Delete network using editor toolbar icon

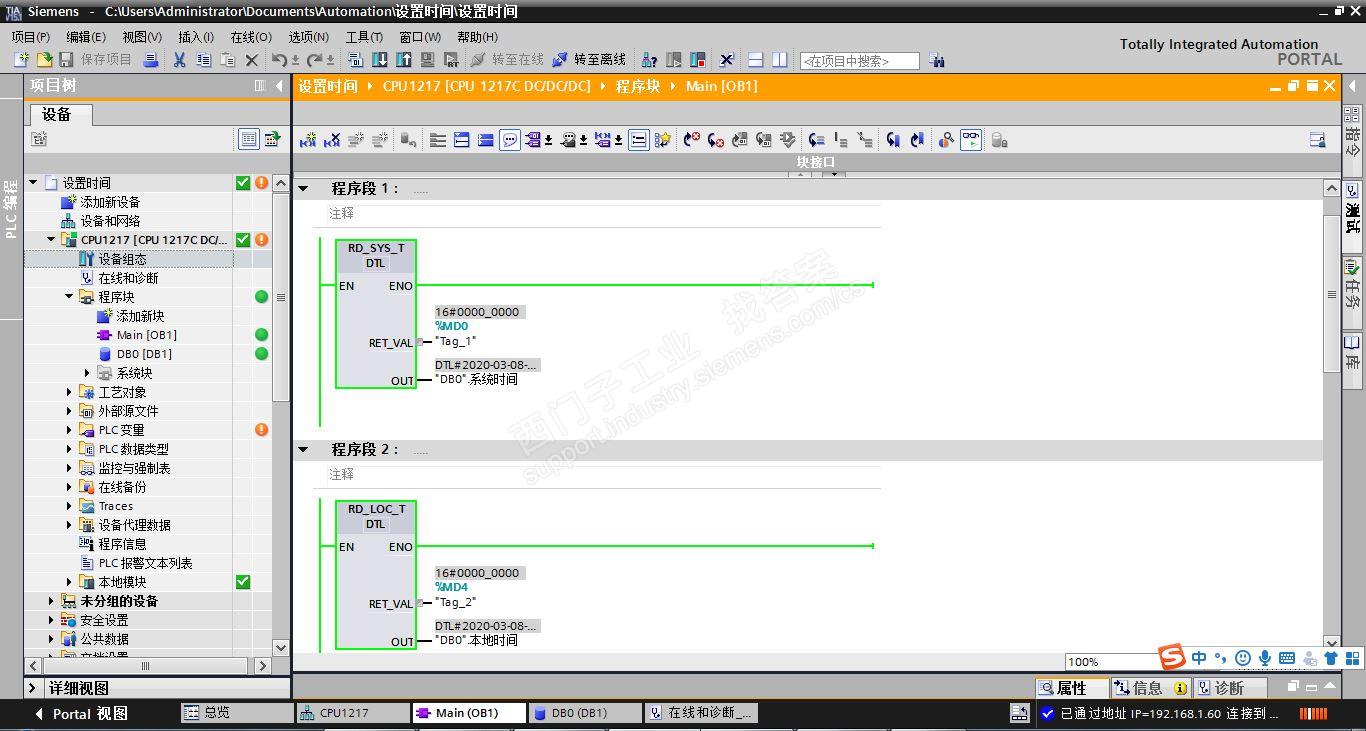tap(332, 140)
